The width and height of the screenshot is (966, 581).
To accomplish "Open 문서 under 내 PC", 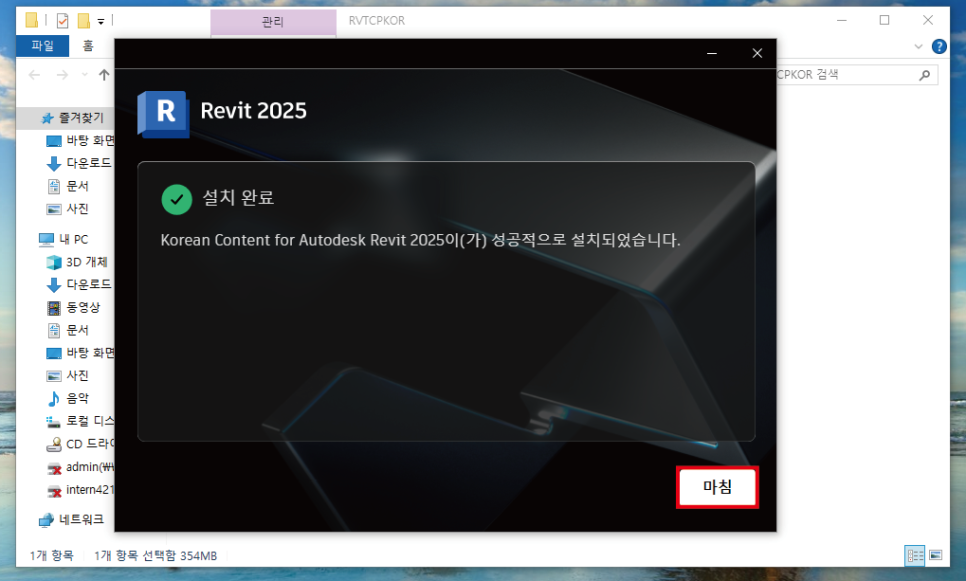I will [68, 330].
